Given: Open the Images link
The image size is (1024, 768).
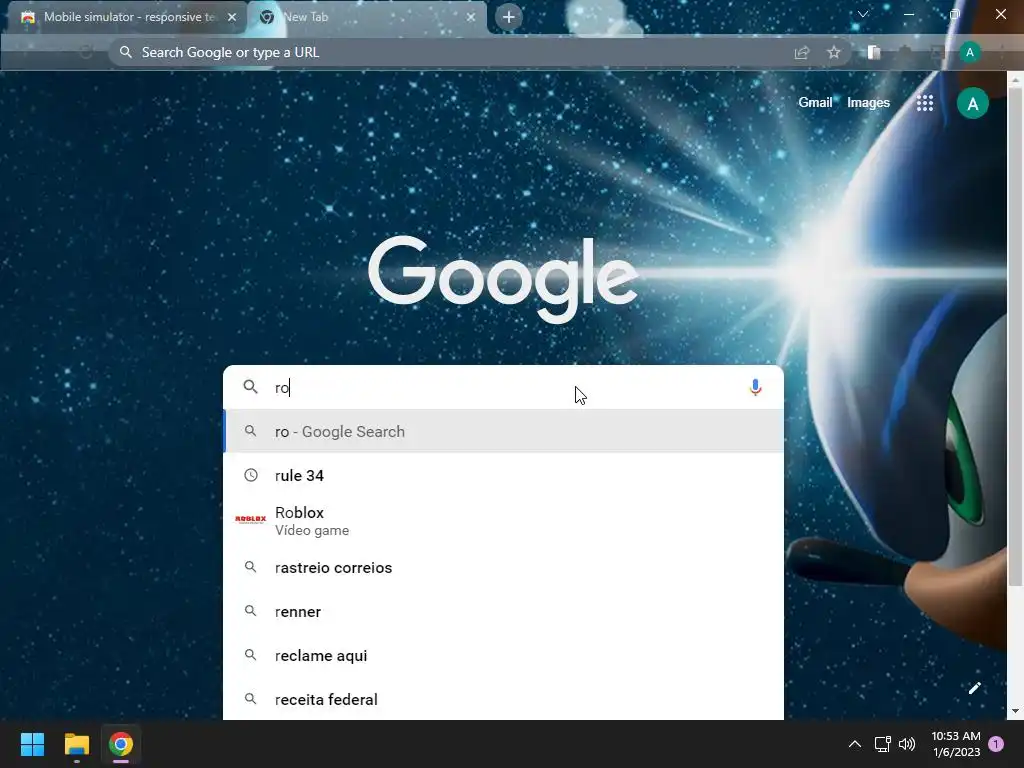Looking at the screenshot, I should point(868,103).
